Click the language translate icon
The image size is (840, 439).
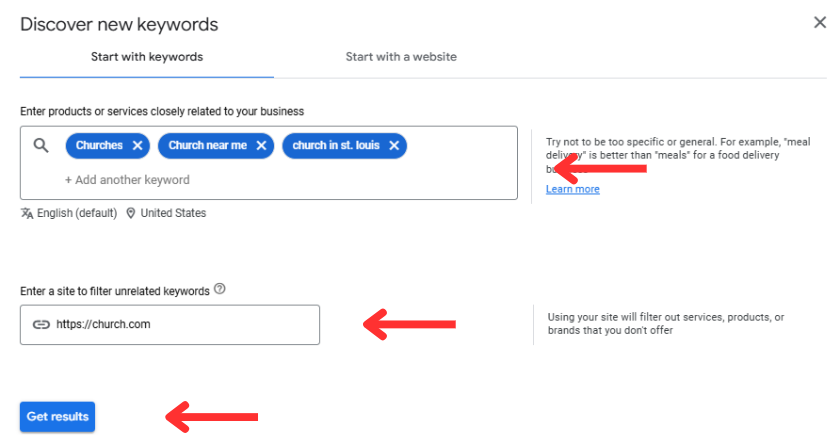[x=27, y=213]
